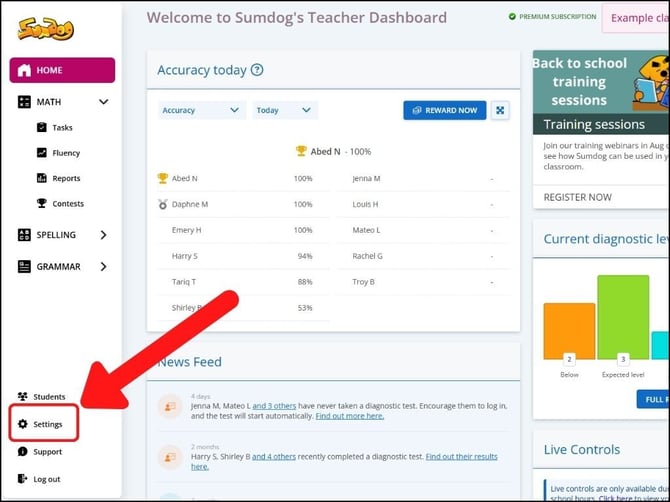Collapse the MATH section chevron
Image resolution: width=670 pixels, height=502 pixels.
[x=103, y=102]
